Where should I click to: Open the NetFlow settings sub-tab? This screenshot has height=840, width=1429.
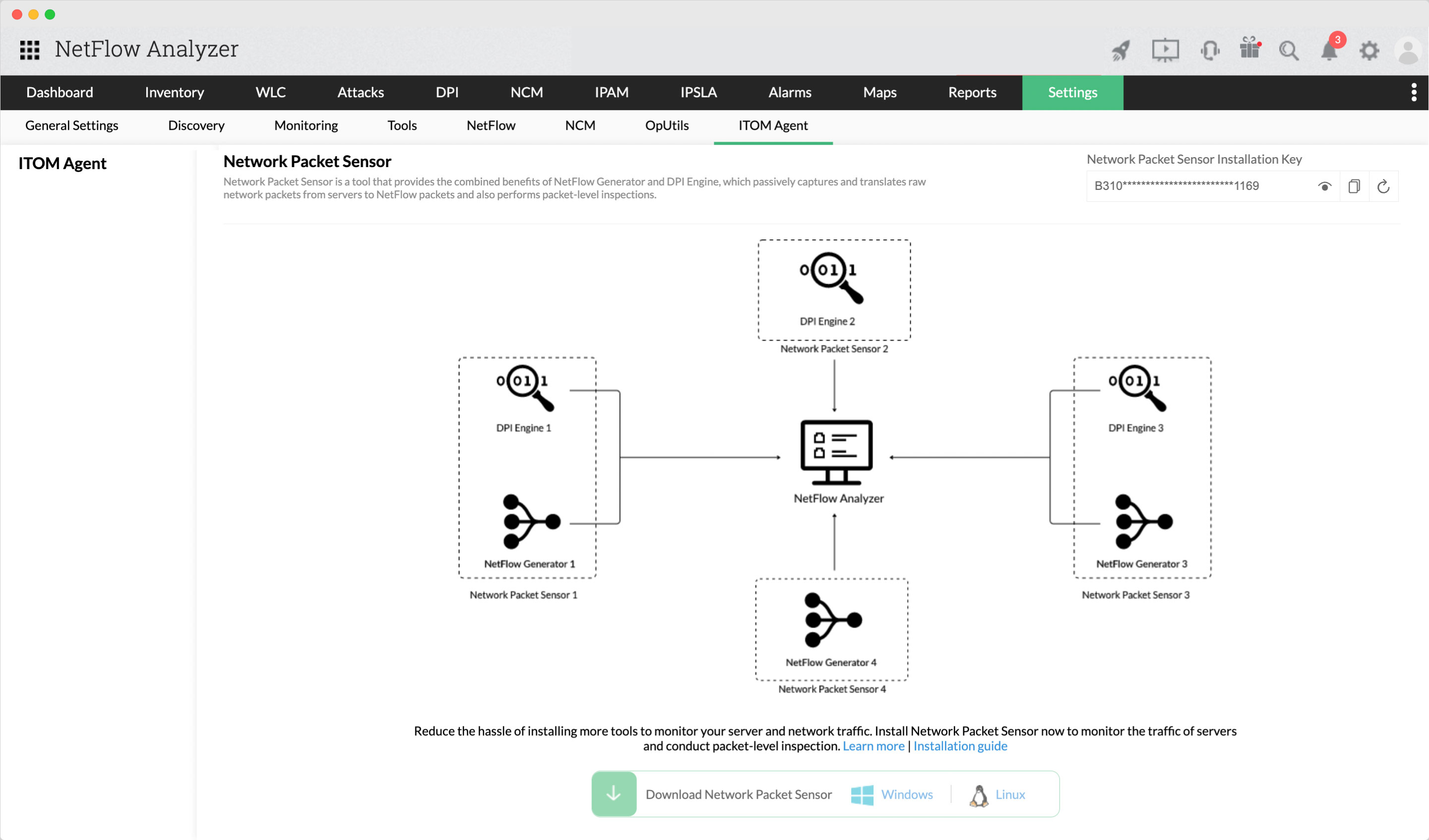[491, 125]
